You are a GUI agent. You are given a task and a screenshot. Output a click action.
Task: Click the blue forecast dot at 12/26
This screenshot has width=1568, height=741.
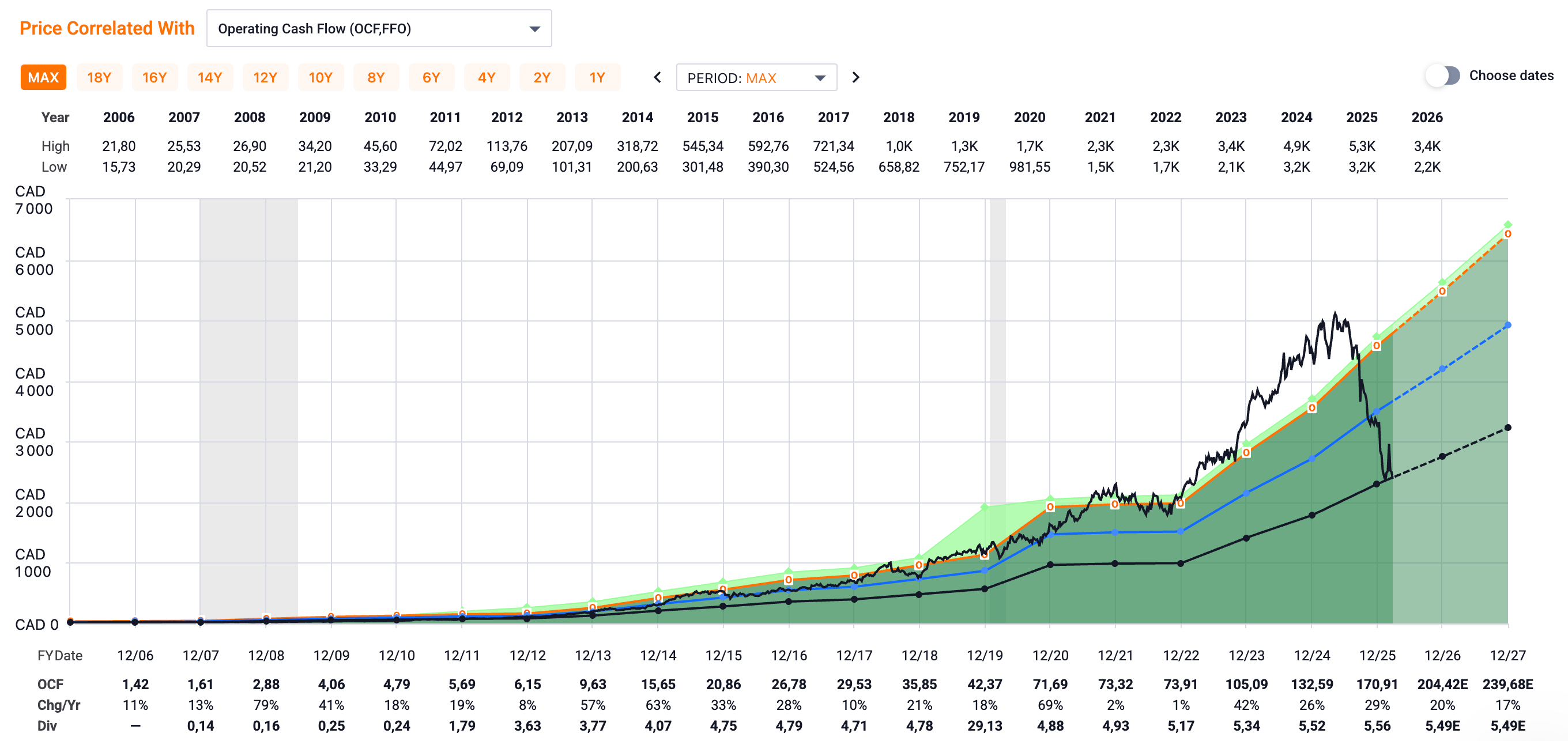coord(1442,369)
